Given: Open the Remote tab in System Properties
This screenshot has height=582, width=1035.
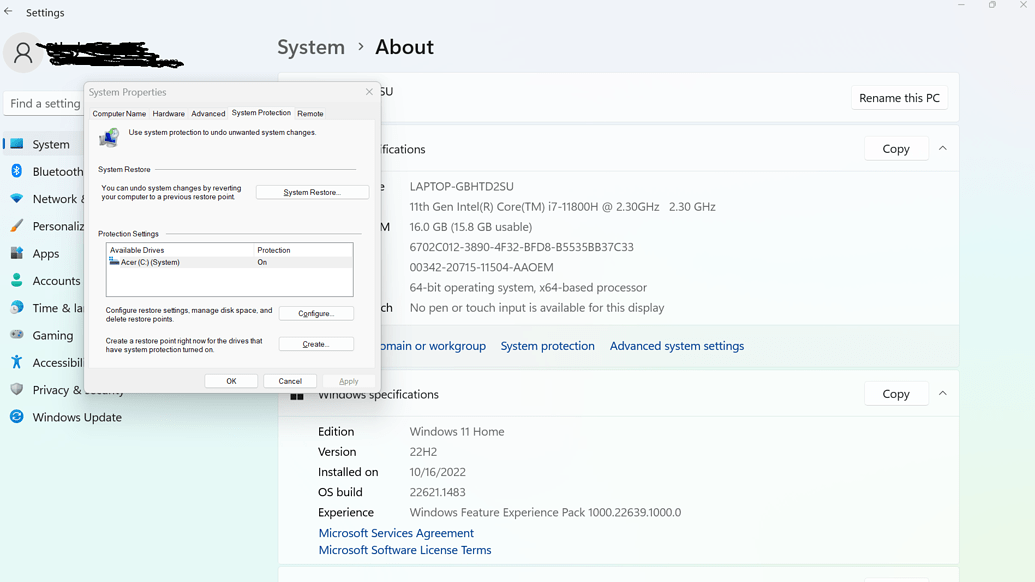Looking at the screenshot, I should coord(310,114).
